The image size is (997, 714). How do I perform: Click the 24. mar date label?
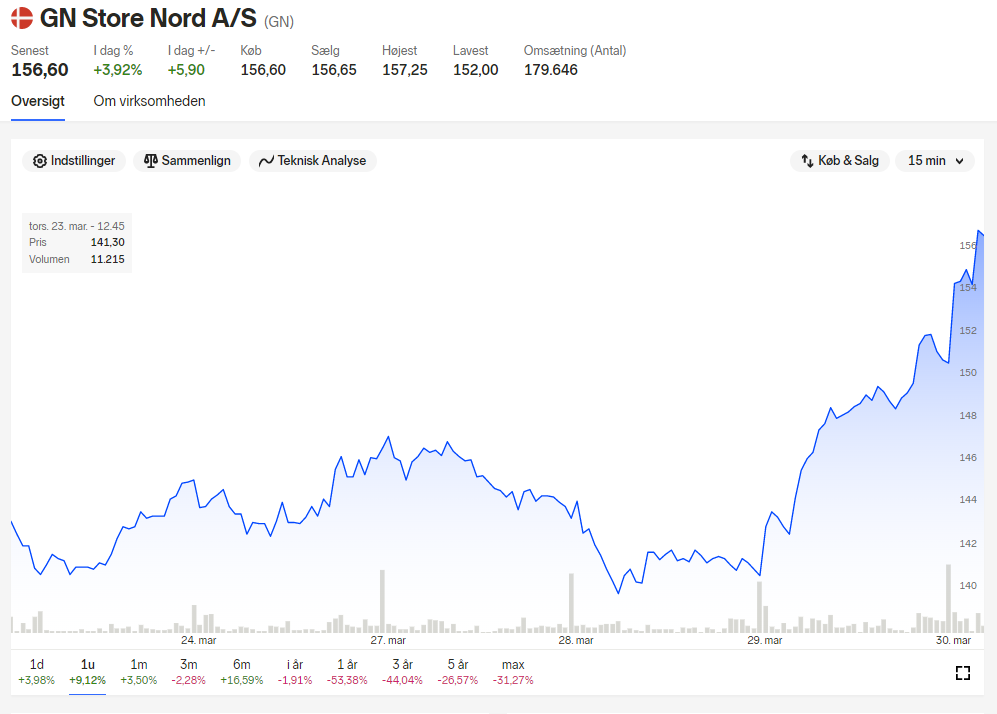(x=198, y=640)
